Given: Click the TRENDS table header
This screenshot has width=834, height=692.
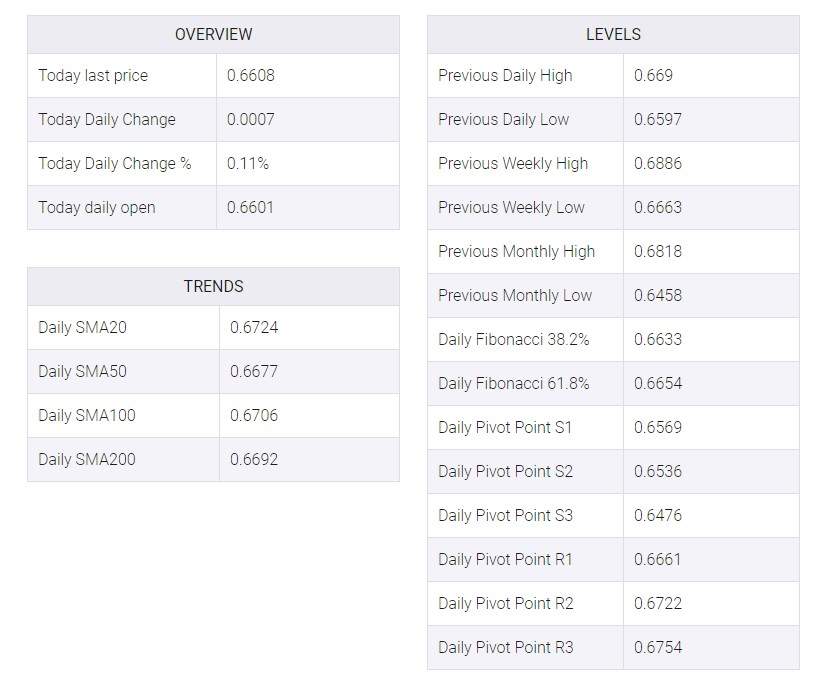Looking at the screenshot, I should [x=213, y=287].
